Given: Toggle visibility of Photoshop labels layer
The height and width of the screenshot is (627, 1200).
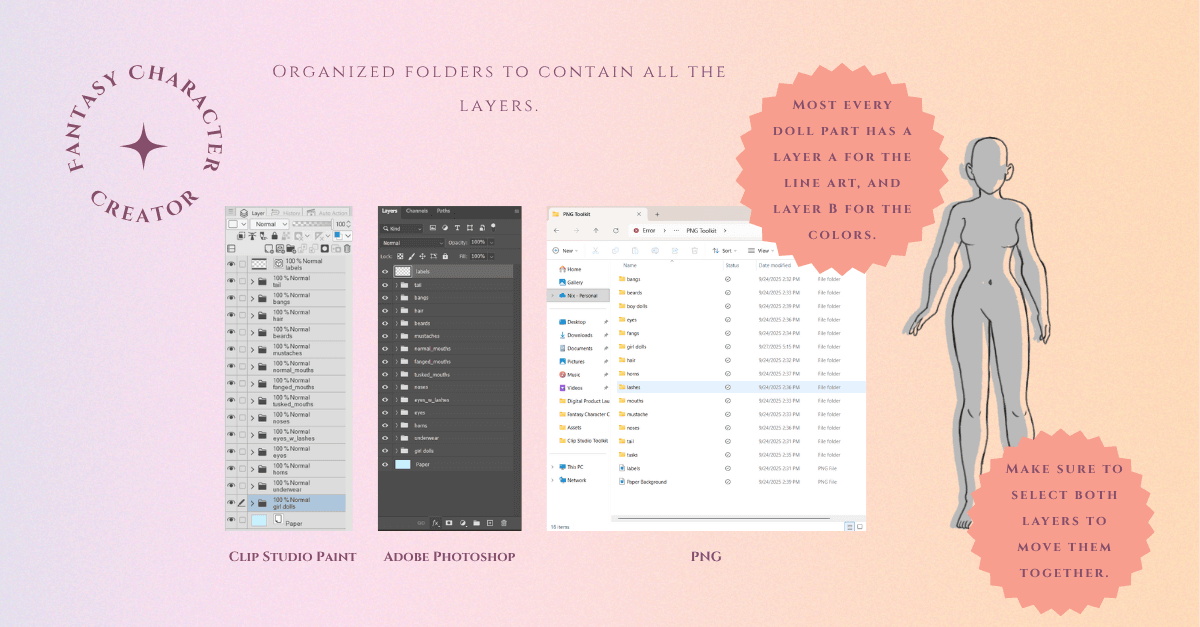Looking at the screenshot, I should pos(385,271).
